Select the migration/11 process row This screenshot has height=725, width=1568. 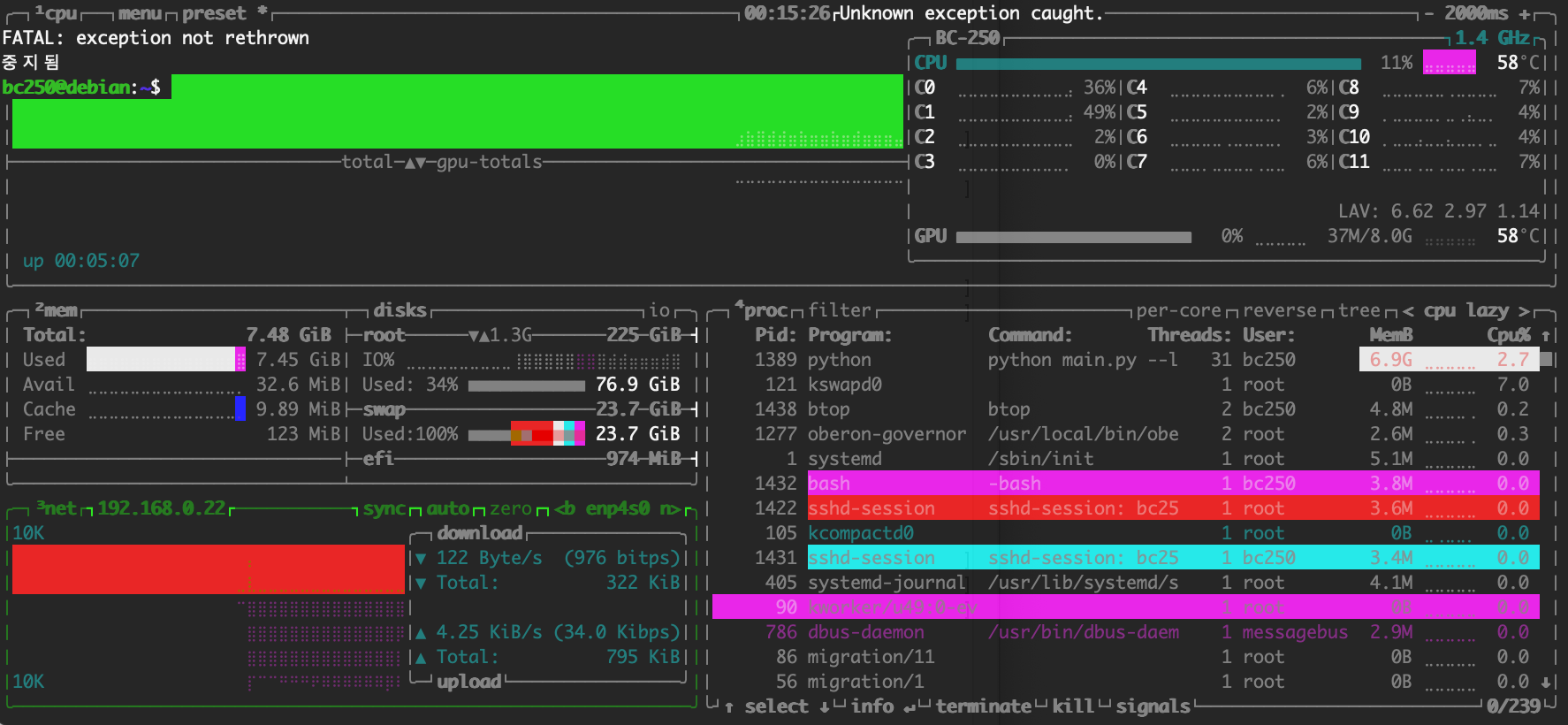click(1126, 657)
